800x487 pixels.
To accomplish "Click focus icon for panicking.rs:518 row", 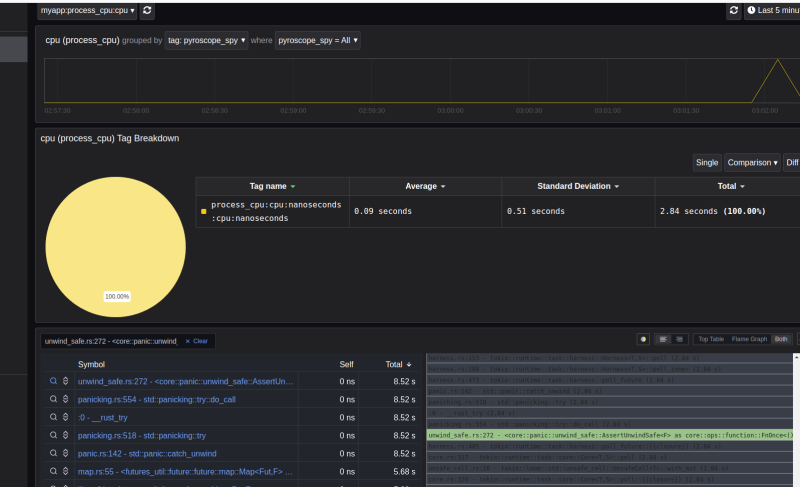I will [x=66, y=435].
